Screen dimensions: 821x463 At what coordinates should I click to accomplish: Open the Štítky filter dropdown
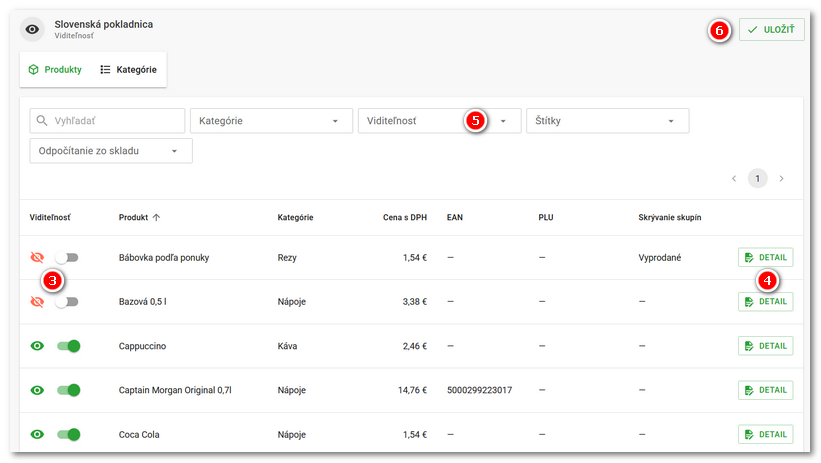click(607, 120)
